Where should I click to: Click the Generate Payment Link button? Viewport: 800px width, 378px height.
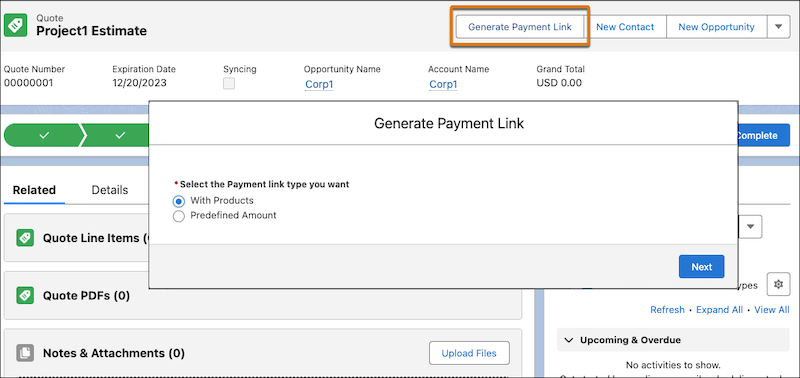pyautogui.click(x=519, y=27)
